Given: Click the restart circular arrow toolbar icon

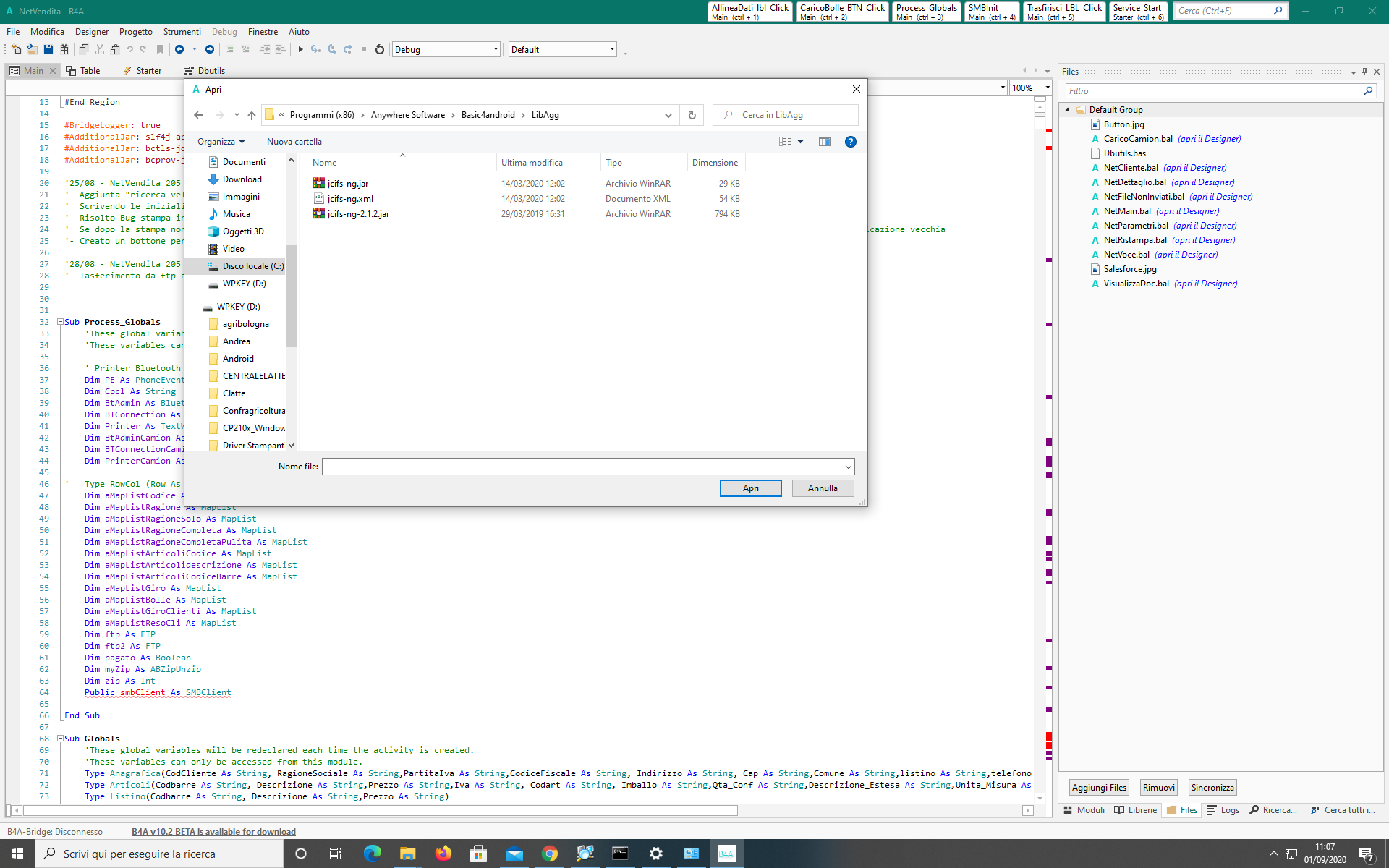Looking at the screenshot, I should click(379, 49).
